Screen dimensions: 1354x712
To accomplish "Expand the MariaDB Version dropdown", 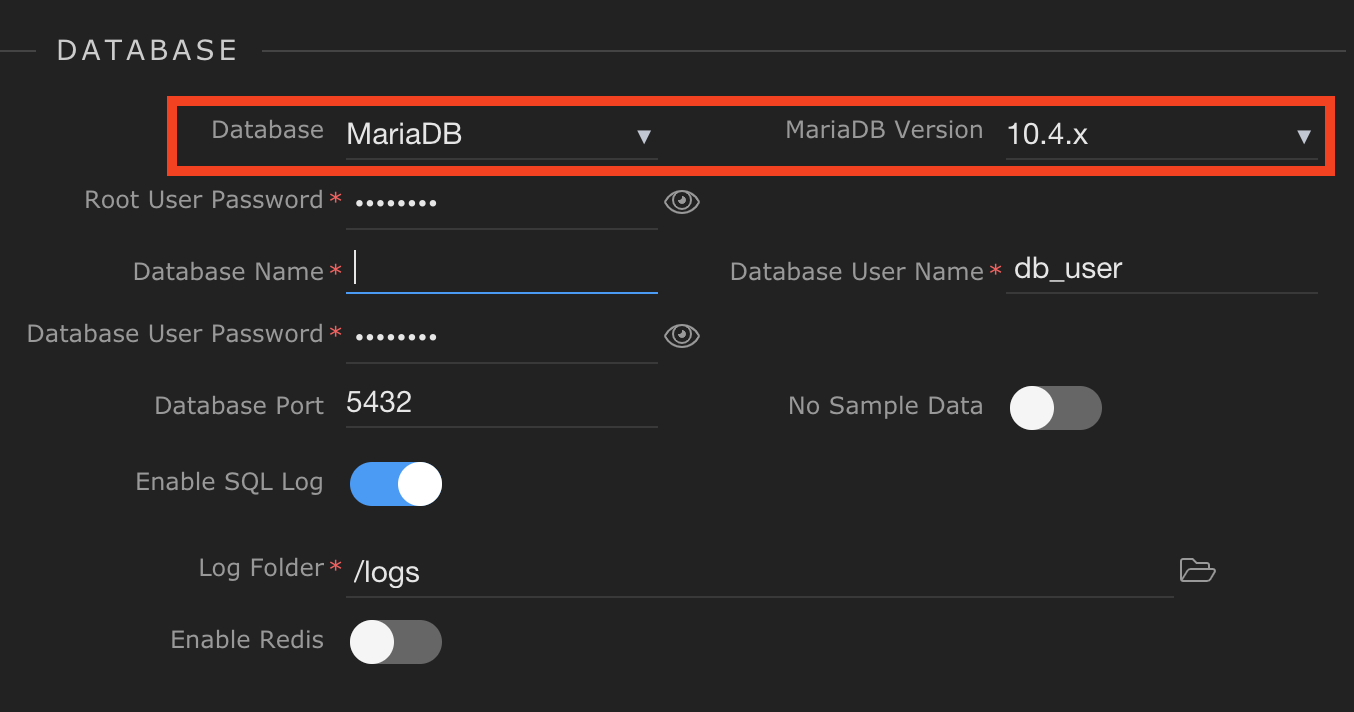I will [1160, 134].
